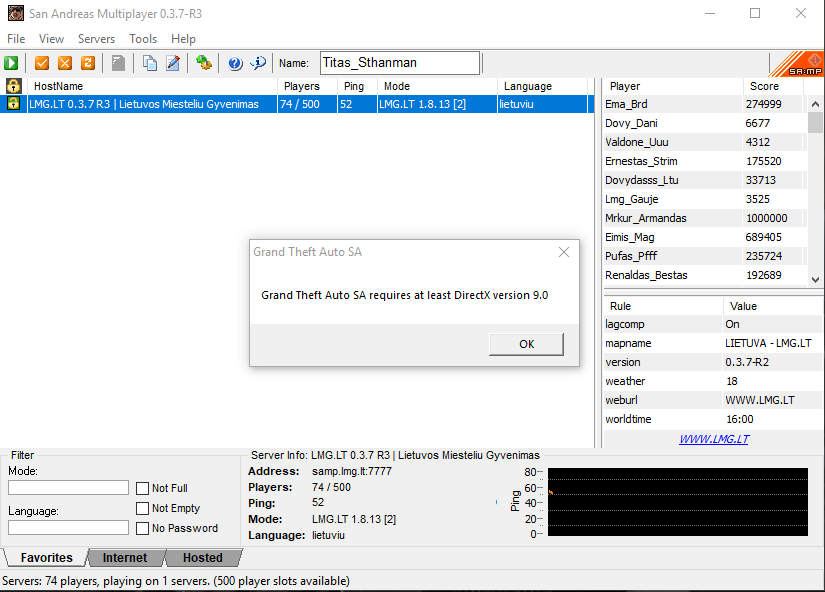825x592 pixels.
Task: Click the Rule column header
Action: [x=663, y=306]
